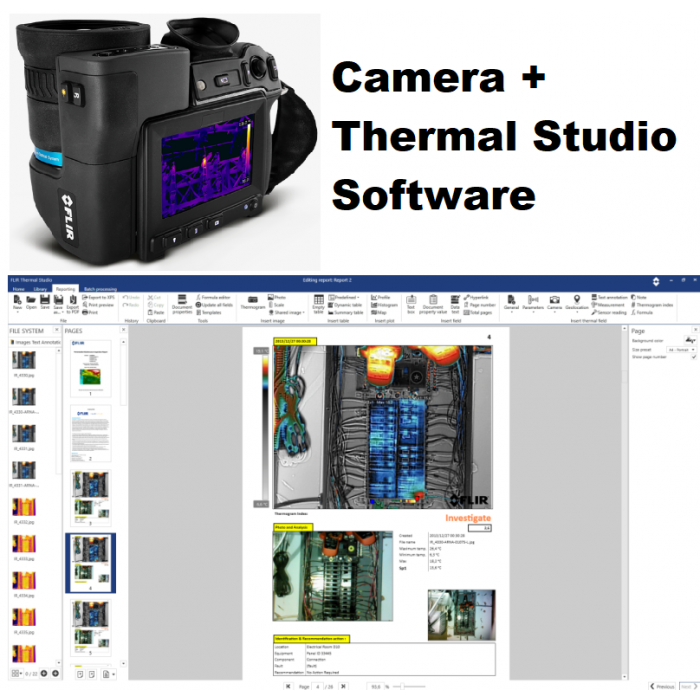This screenshot has width=700, height=700.
Task: Expand the Save as dropdown arrow
Action: pos(62,312)
